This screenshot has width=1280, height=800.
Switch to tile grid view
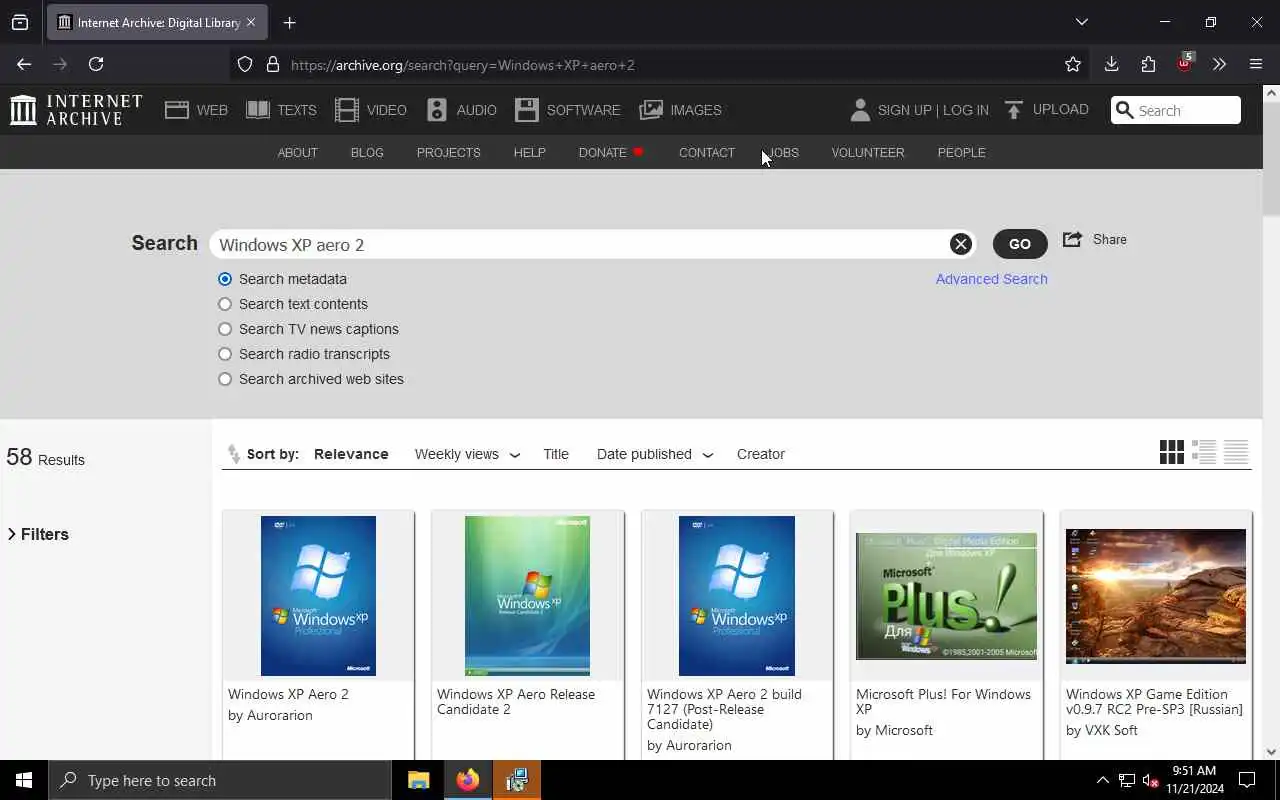click(x=1172, y=452)
